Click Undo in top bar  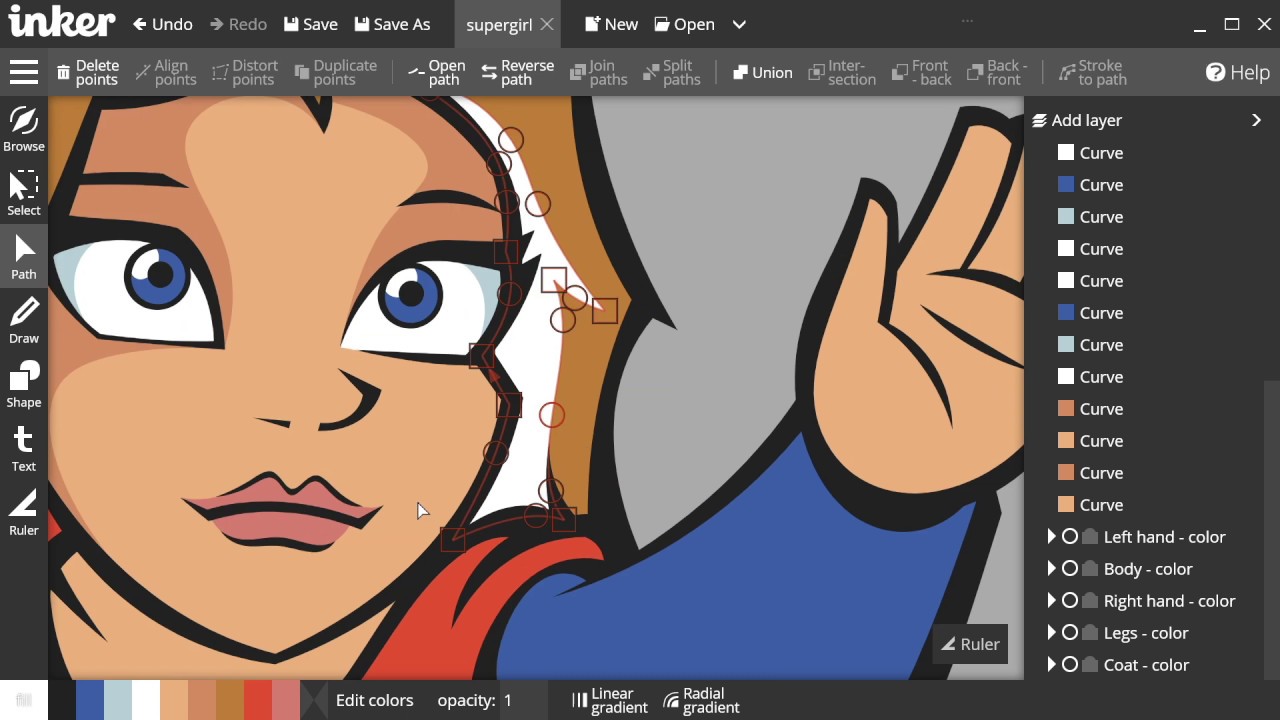click(x=163, y=24)
